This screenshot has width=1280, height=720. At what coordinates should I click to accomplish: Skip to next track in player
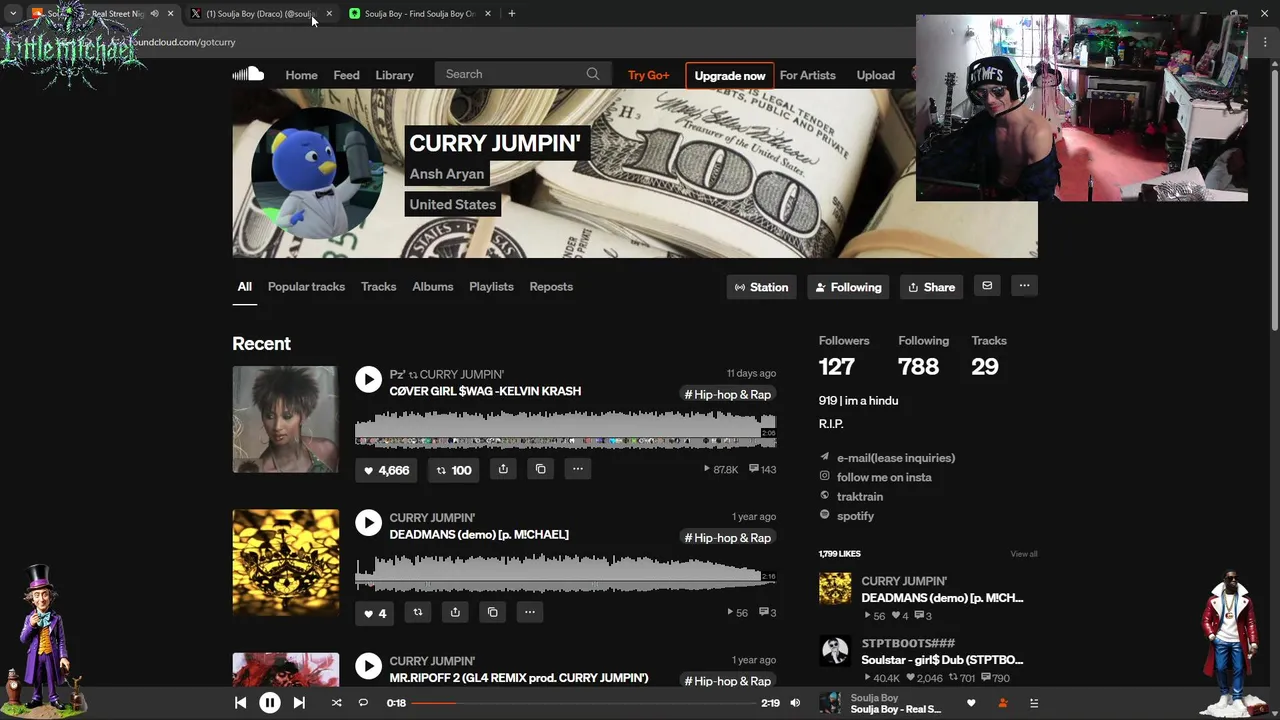coord(299,703)
